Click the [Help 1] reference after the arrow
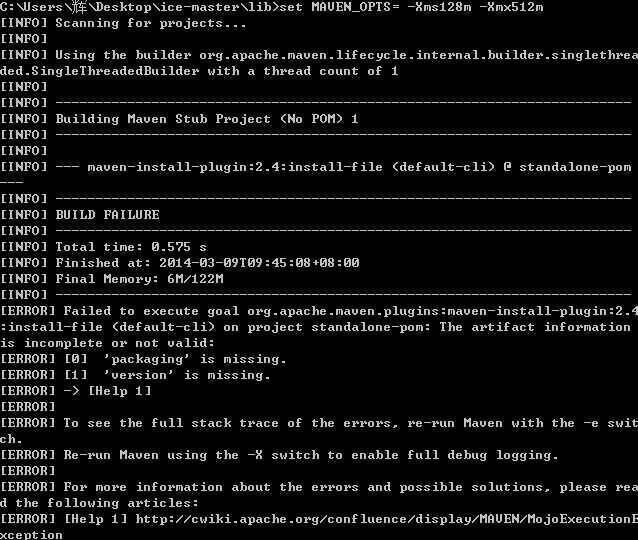This screenshot has height=540, width=638. pyautogui.click(x=120, y=391)
